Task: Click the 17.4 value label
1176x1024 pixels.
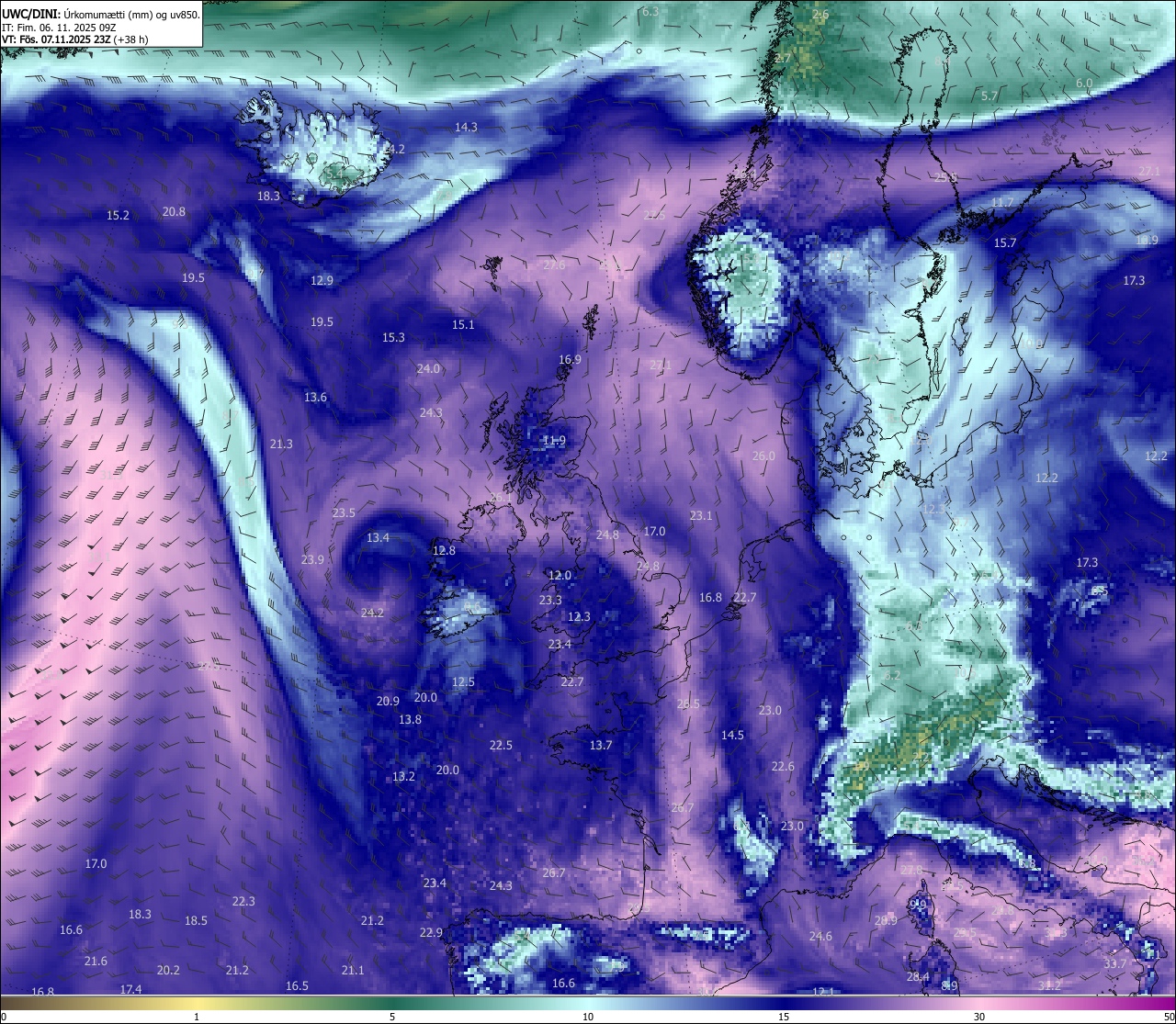Action: 130,989
